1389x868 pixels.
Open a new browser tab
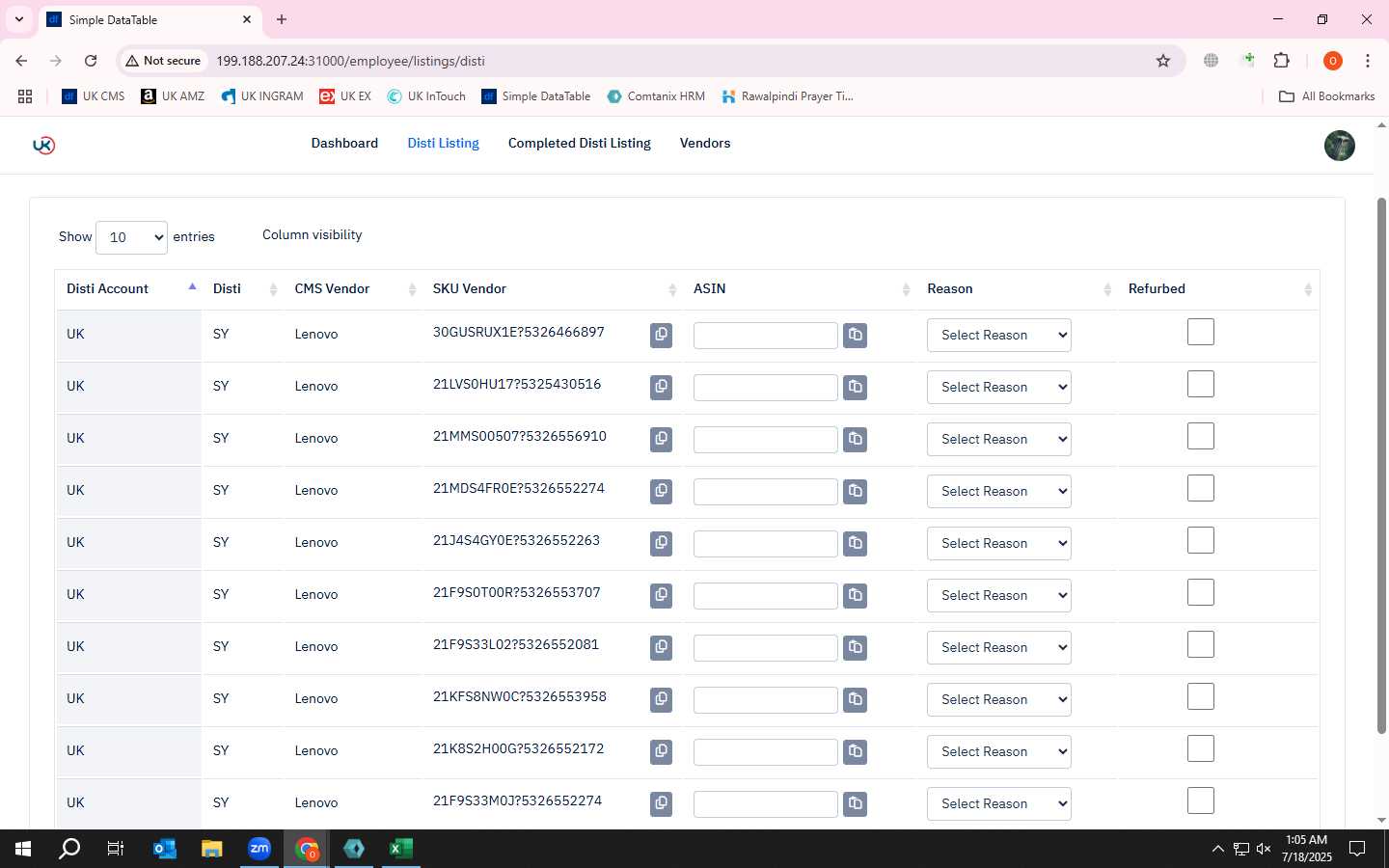[282, 19]
